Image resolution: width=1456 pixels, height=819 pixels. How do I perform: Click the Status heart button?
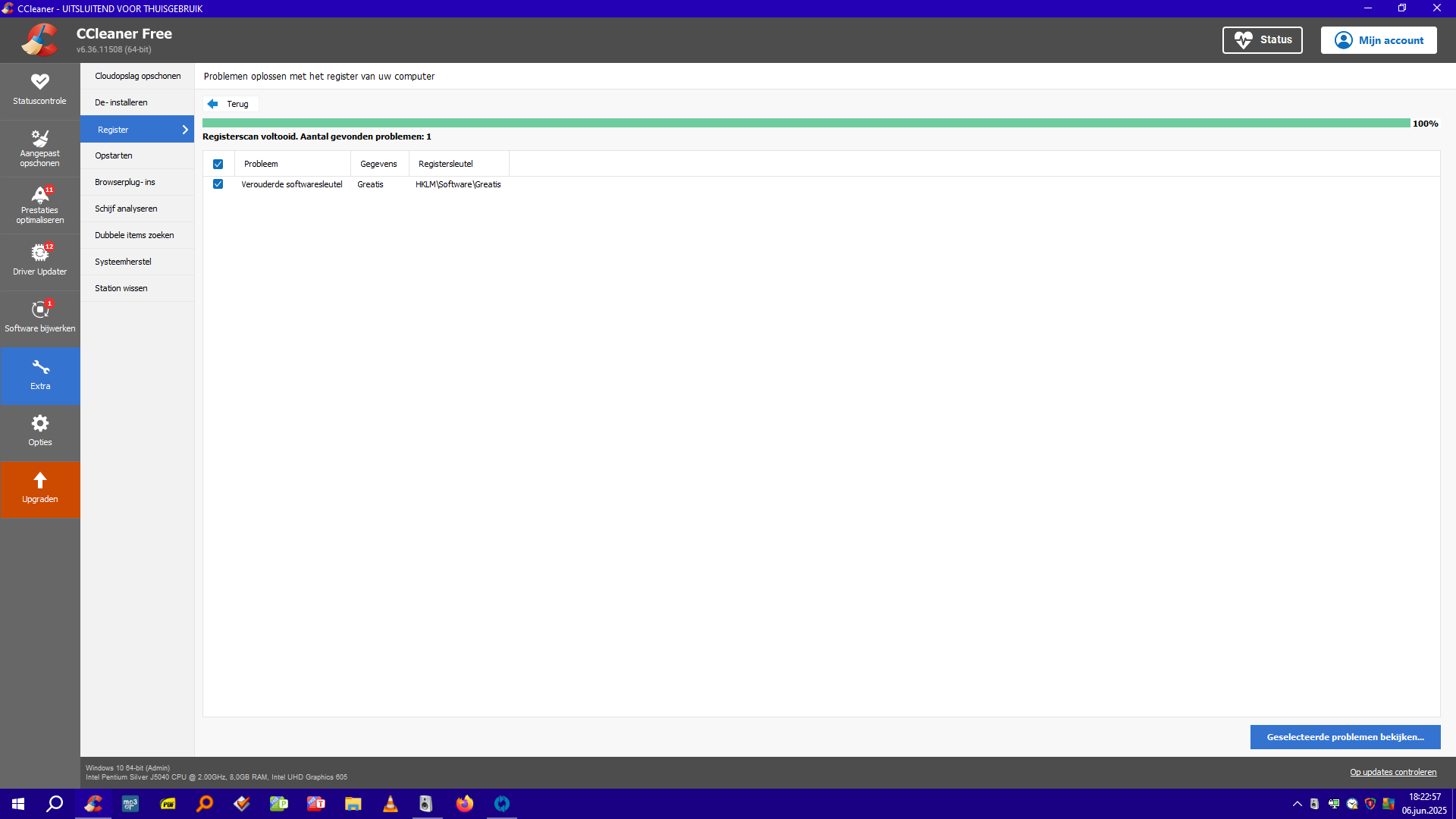pyautogui.click(x=1262, y=40)
